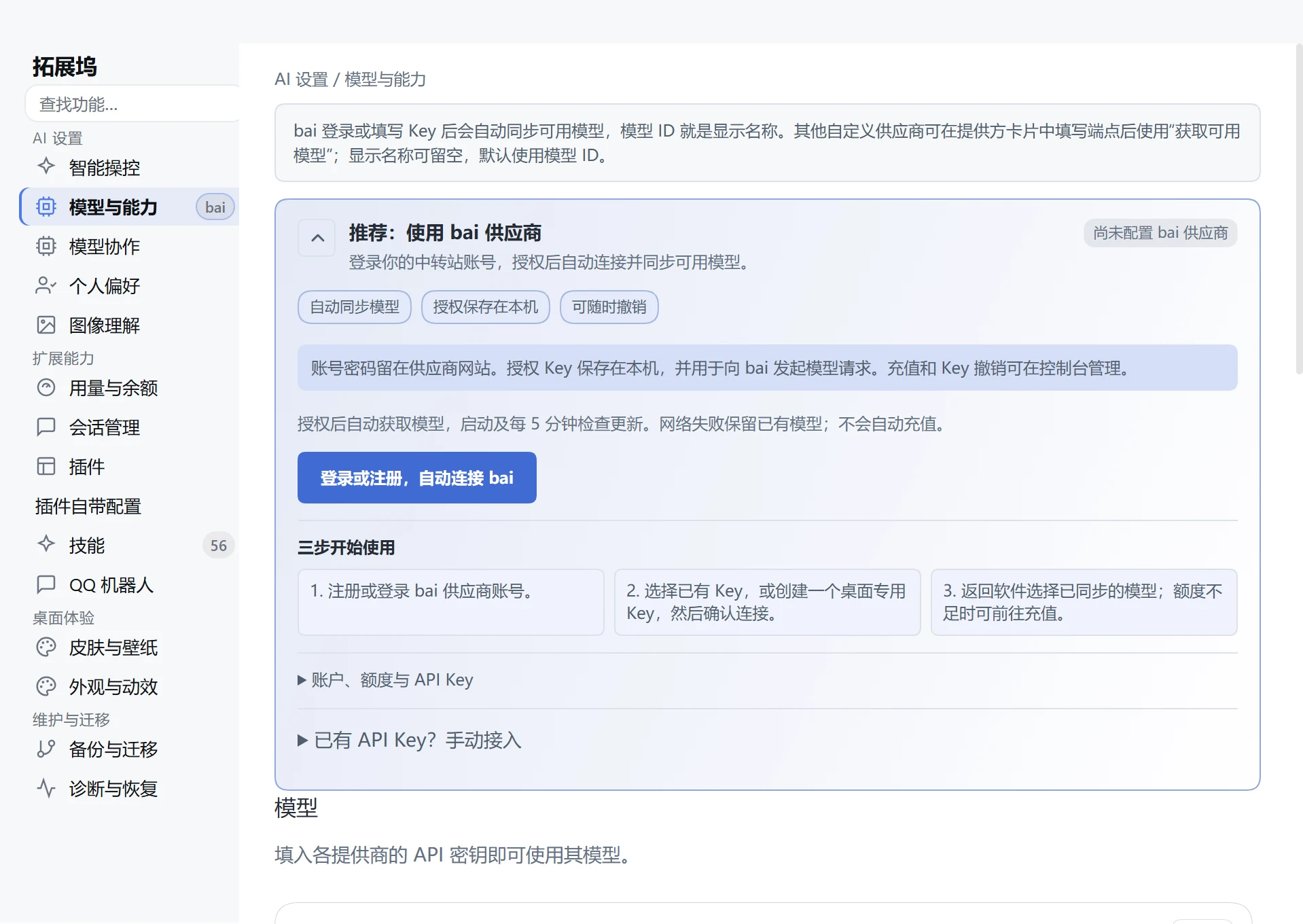Click the 三步开始使用 heading
Viewport: 1303px width, 924px height.
tap(346, 548)
